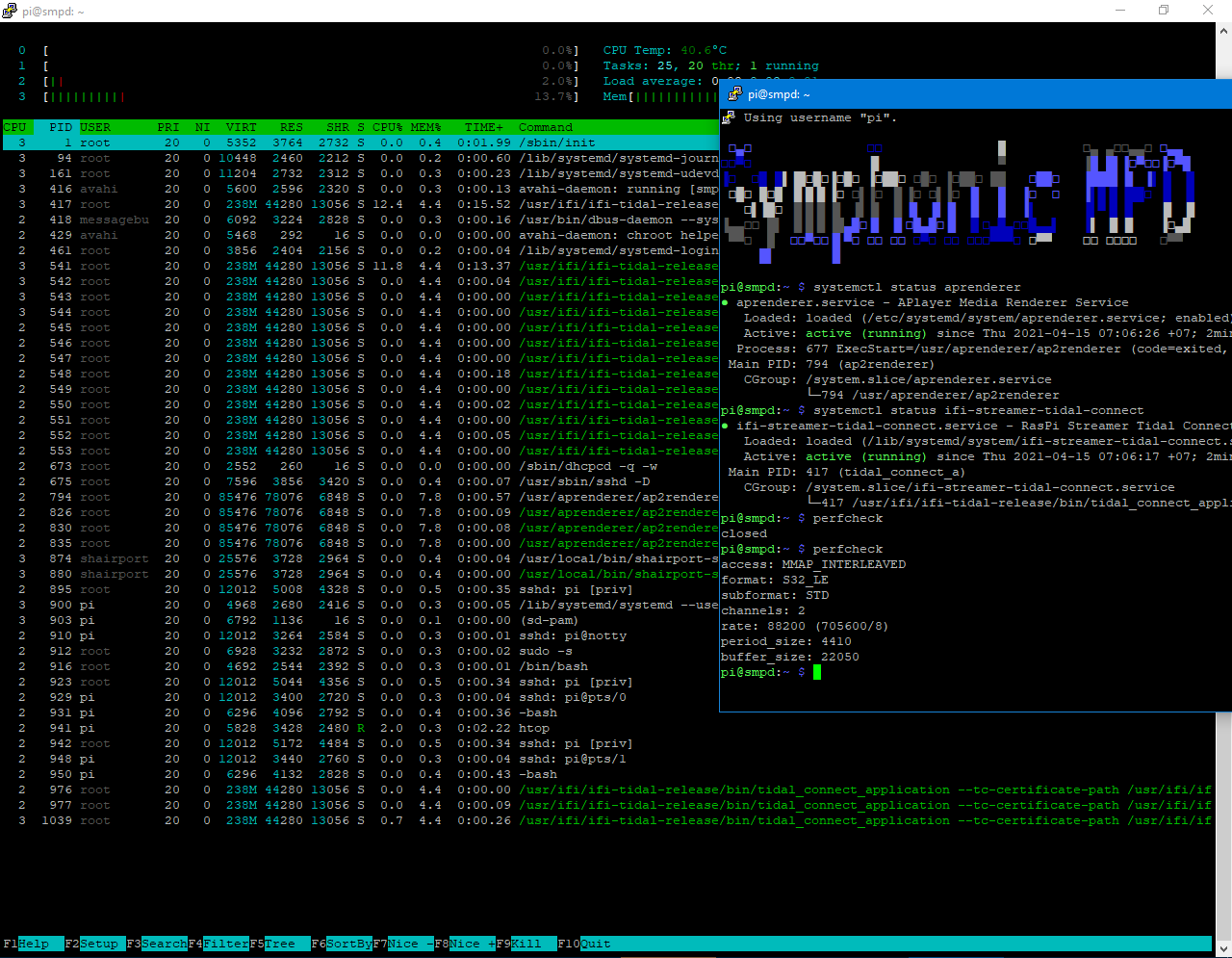Click the front 'pi@smpd: ~' window title bar
The image size is (1232, 958).
[x=975, y=94]
